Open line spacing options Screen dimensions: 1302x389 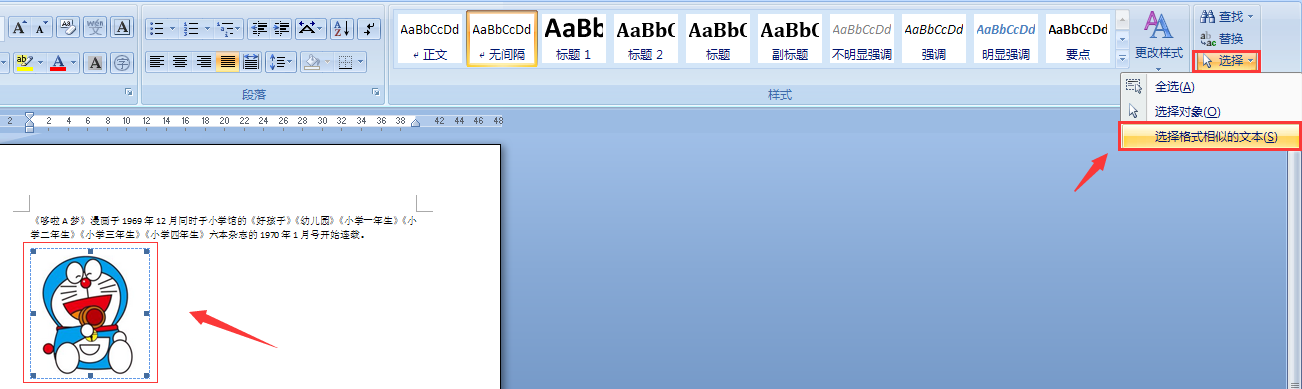[x=281, y=63]
